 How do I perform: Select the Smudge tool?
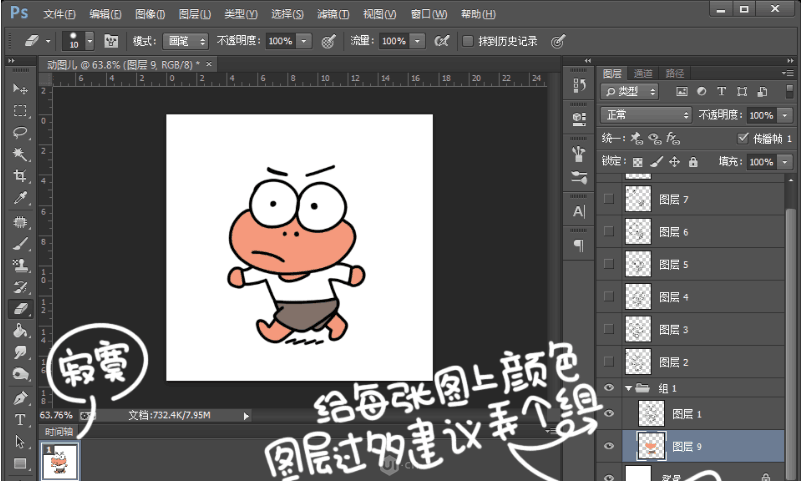20,352
